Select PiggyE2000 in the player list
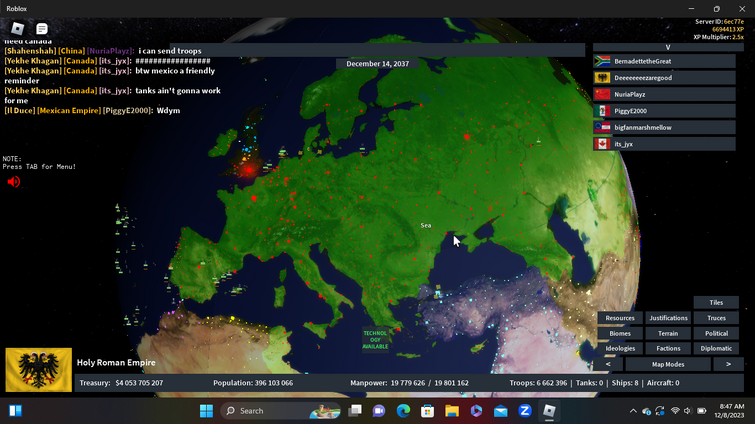The width and height of the screenshot is (755, 424). [664, 111]
